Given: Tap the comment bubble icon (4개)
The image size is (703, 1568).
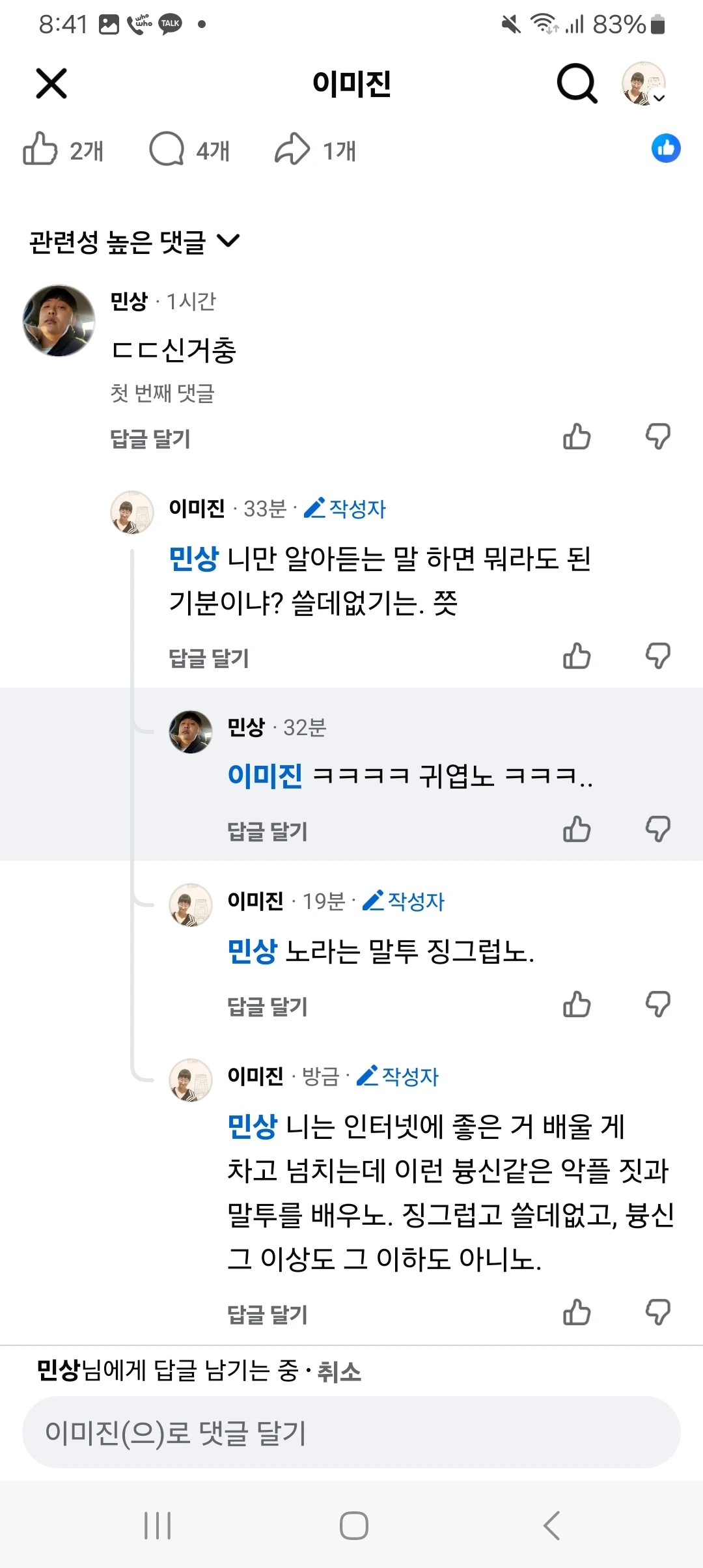Looking at the screenshot, I should coord(167,149).
